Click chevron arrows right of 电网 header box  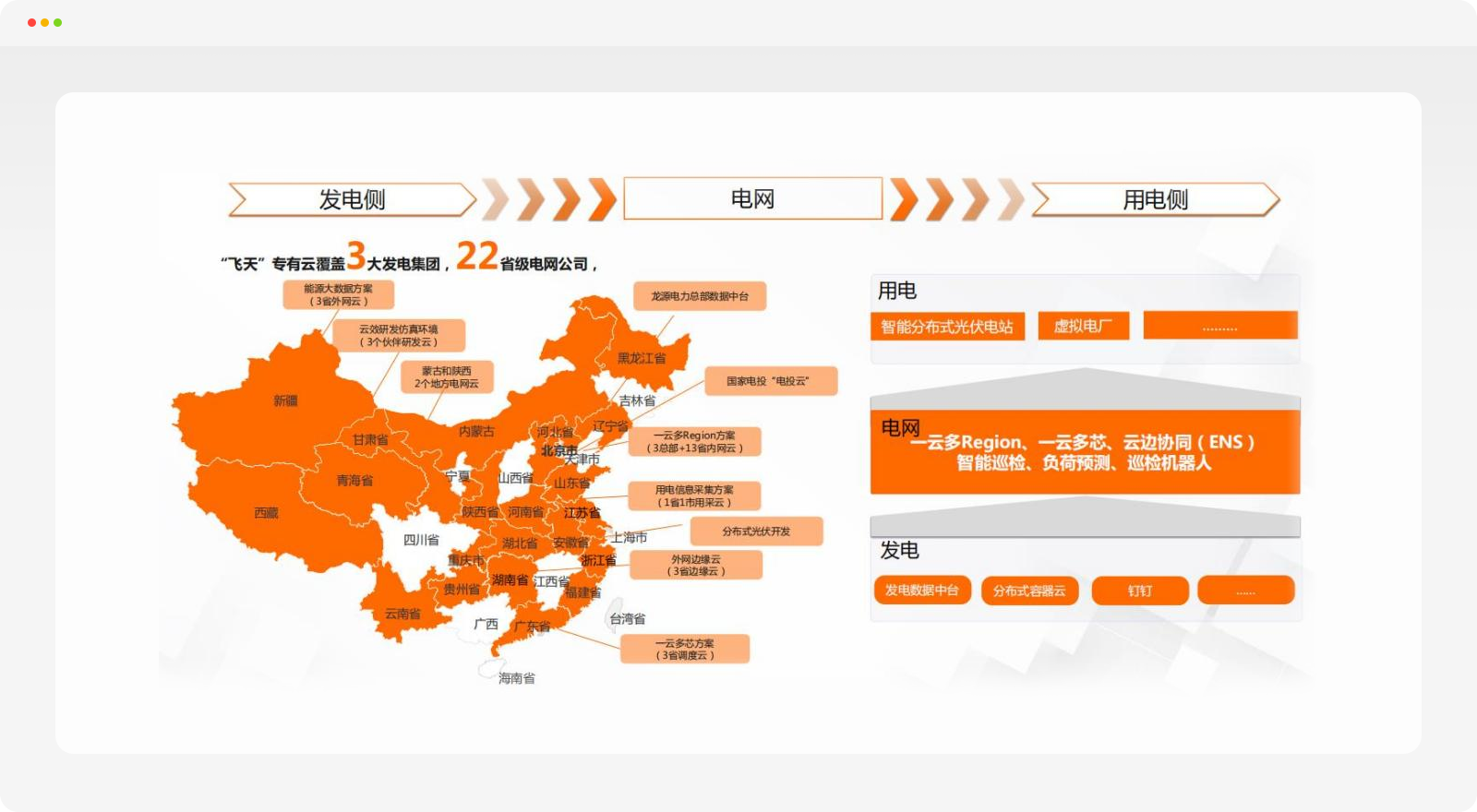pos(956,199)
